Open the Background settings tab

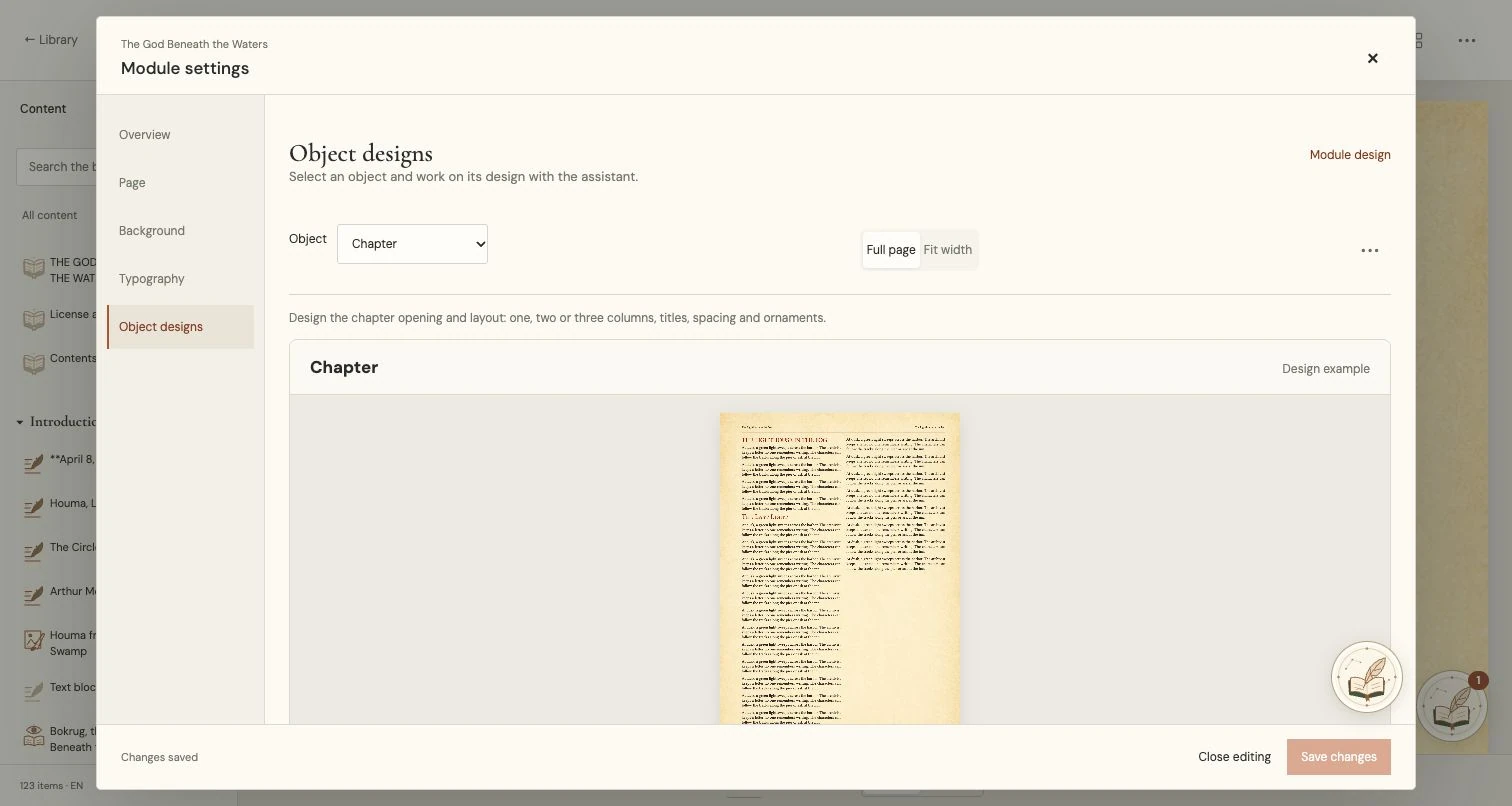click(x=180, y=231)
